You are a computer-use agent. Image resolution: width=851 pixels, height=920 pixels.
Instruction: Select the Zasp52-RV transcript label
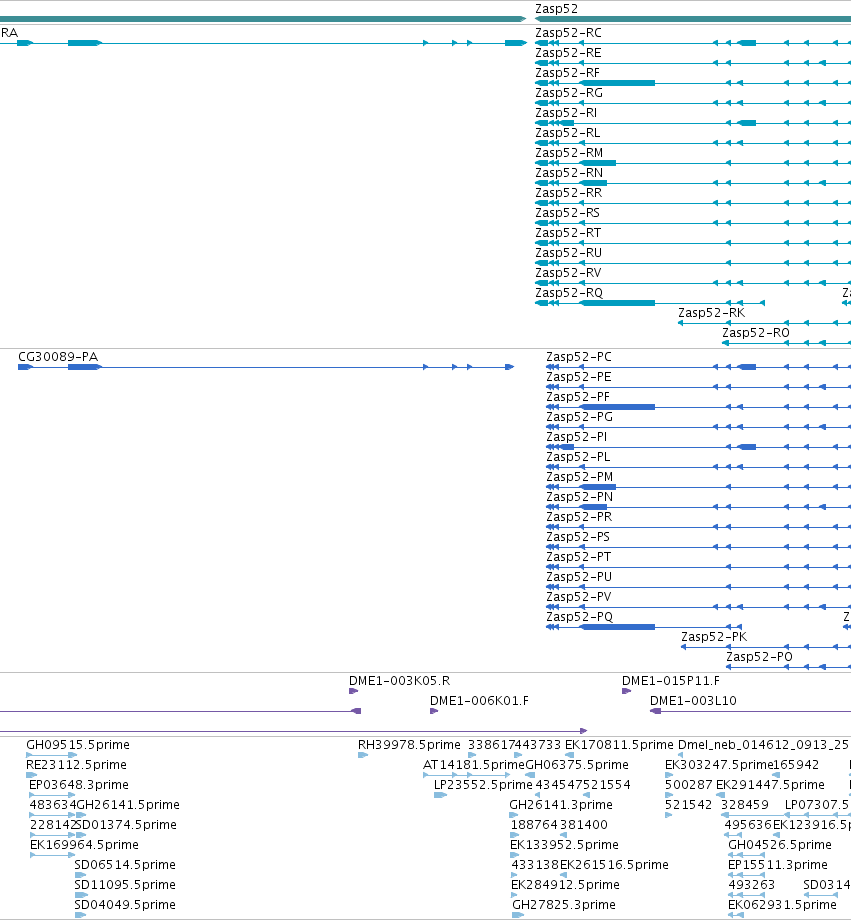click(x=568, y=272)
